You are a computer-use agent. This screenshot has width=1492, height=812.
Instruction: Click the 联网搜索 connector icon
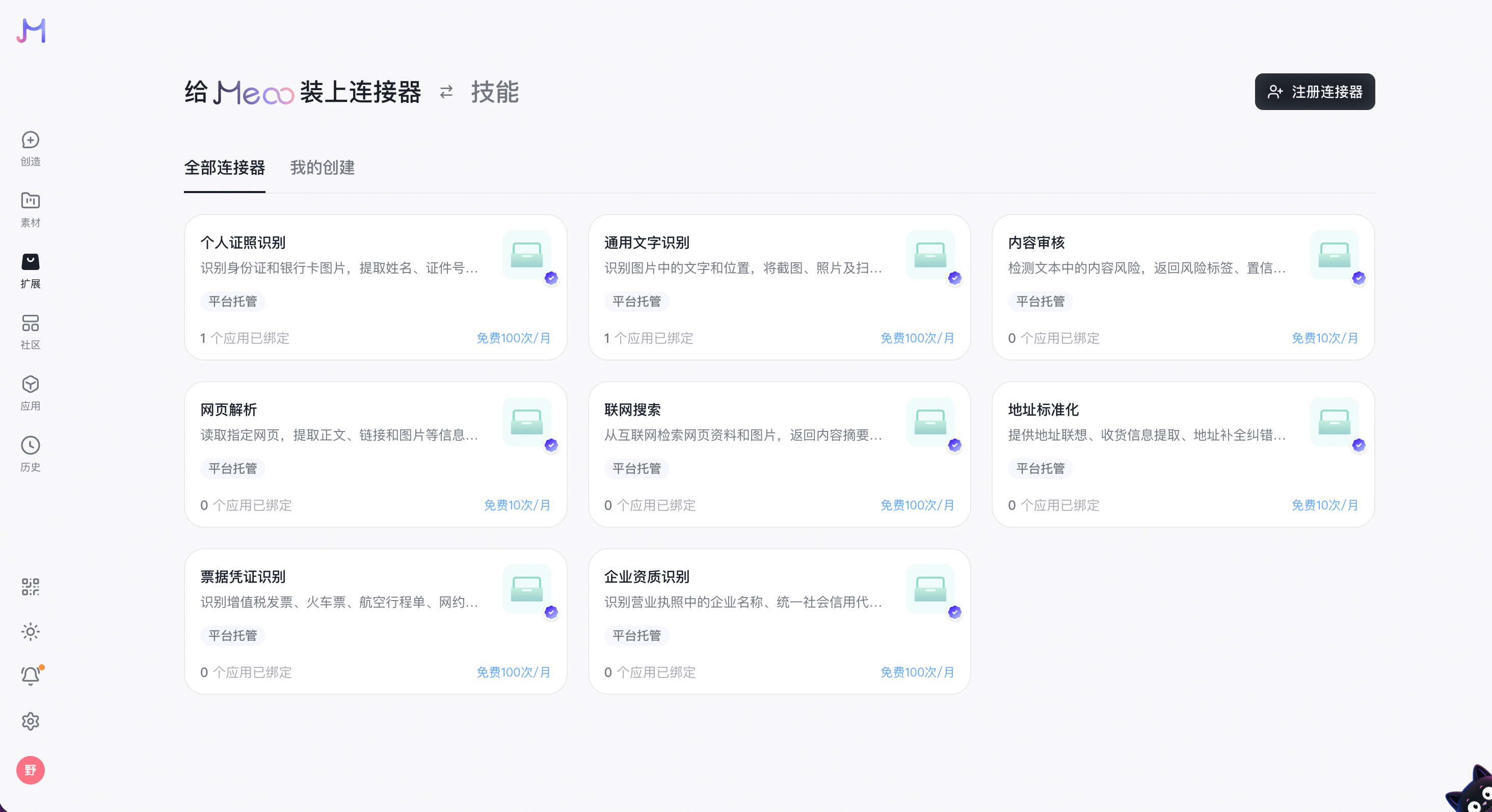coord(931,422)
